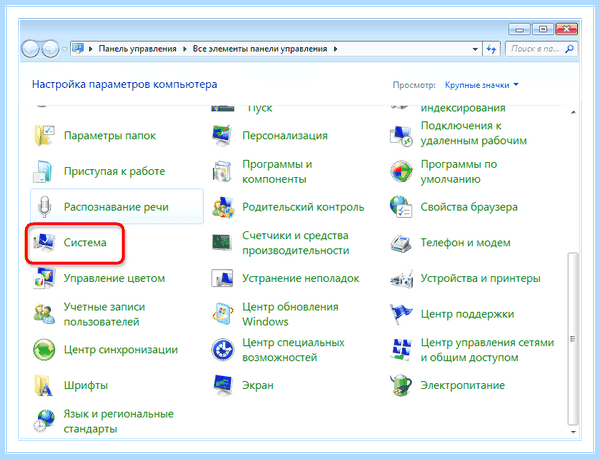The height and width of the screenshot is (459, 600).
Task: Click the Телефон и модем icon
Action: [x=401, y=243]
